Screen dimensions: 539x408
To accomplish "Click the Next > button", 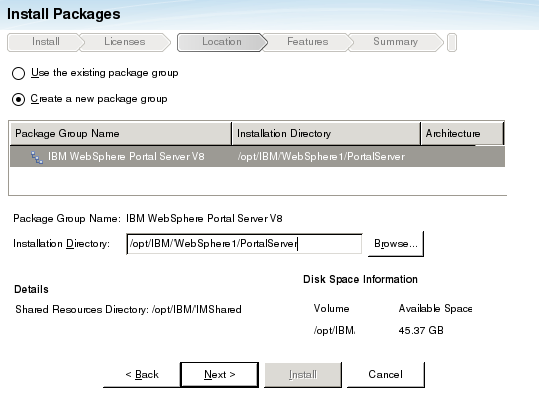I will 219,374.
